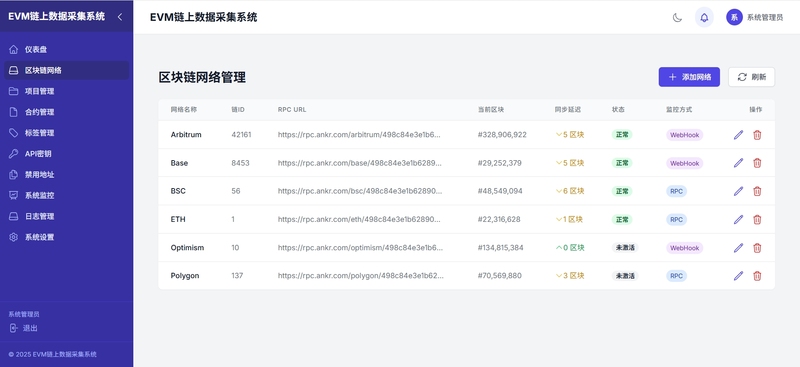This screenshot has height=367, width=800.
Task: Click the 添加网络 button
Action: (689, 77)
